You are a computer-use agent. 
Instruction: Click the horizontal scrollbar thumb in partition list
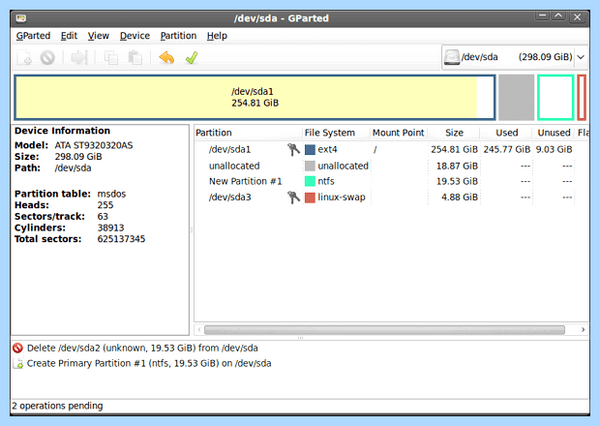click(x=384, y=330)
